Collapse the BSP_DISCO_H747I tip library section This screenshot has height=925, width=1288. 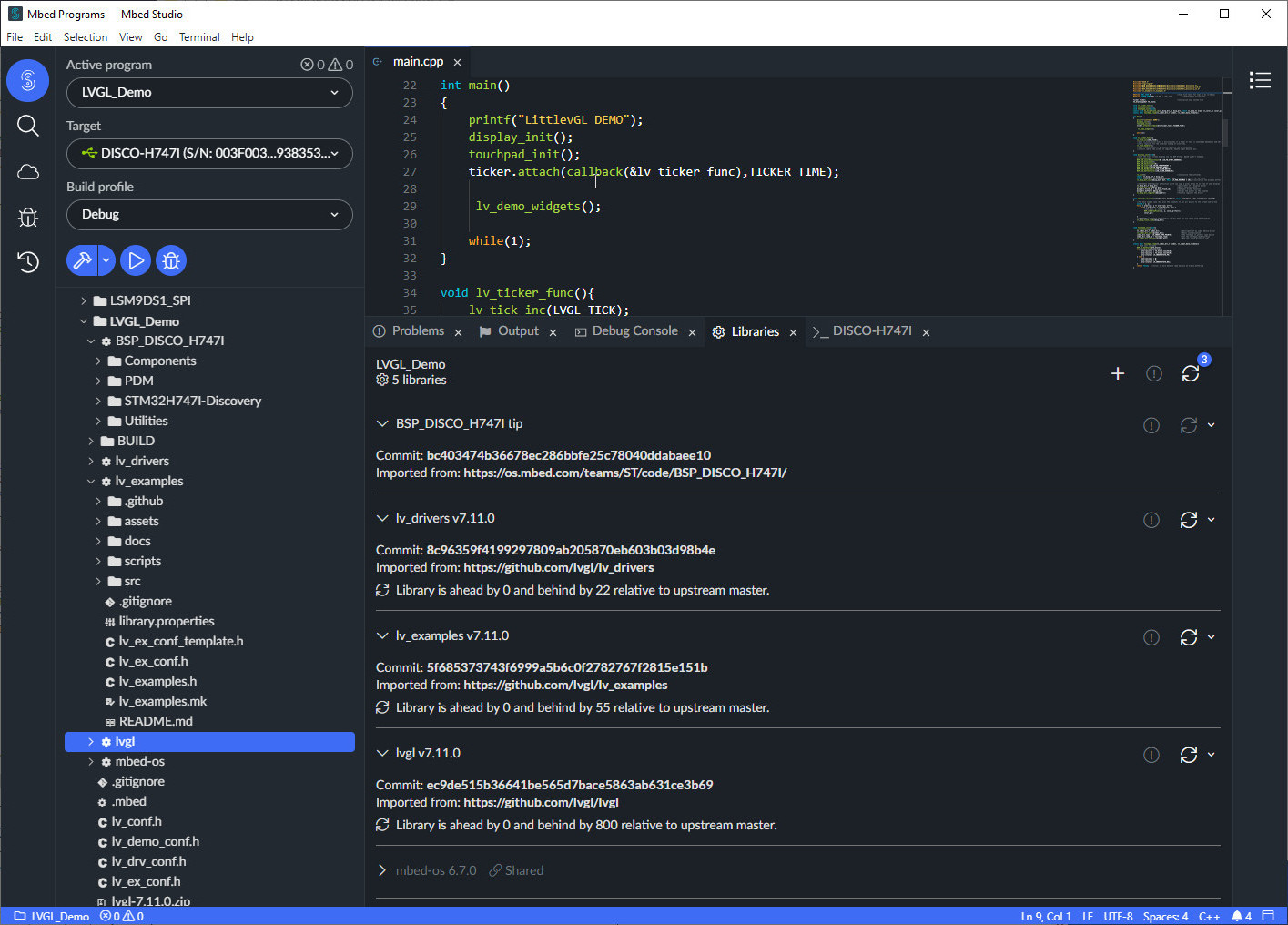click(x=382, y=423)
